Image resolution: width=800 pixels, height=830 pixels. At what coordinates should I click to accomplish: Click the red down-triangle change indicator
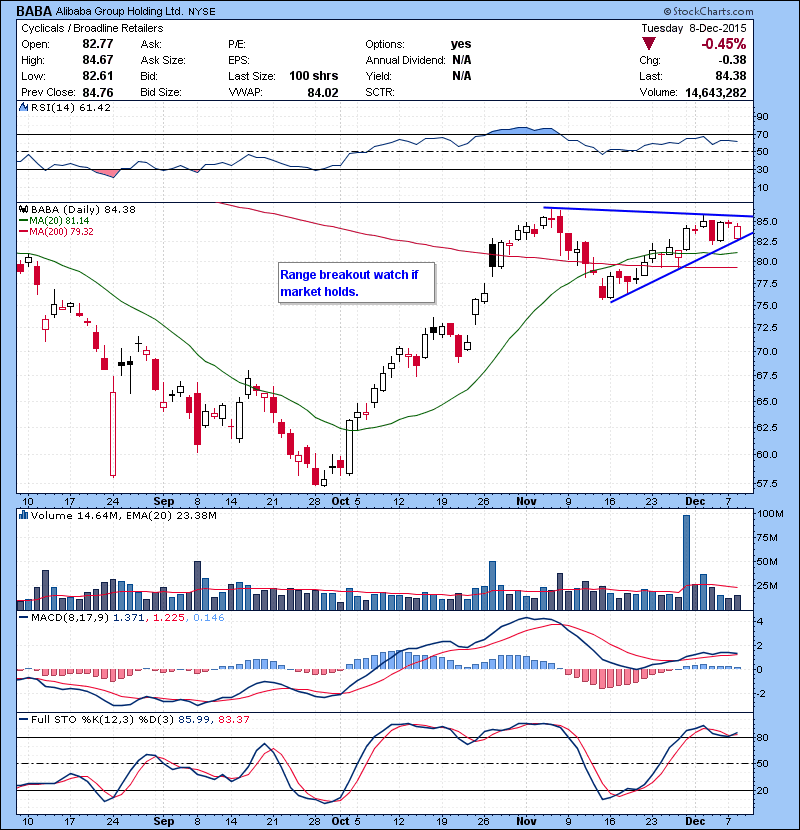pyautogui.click(x=649, y=44)
